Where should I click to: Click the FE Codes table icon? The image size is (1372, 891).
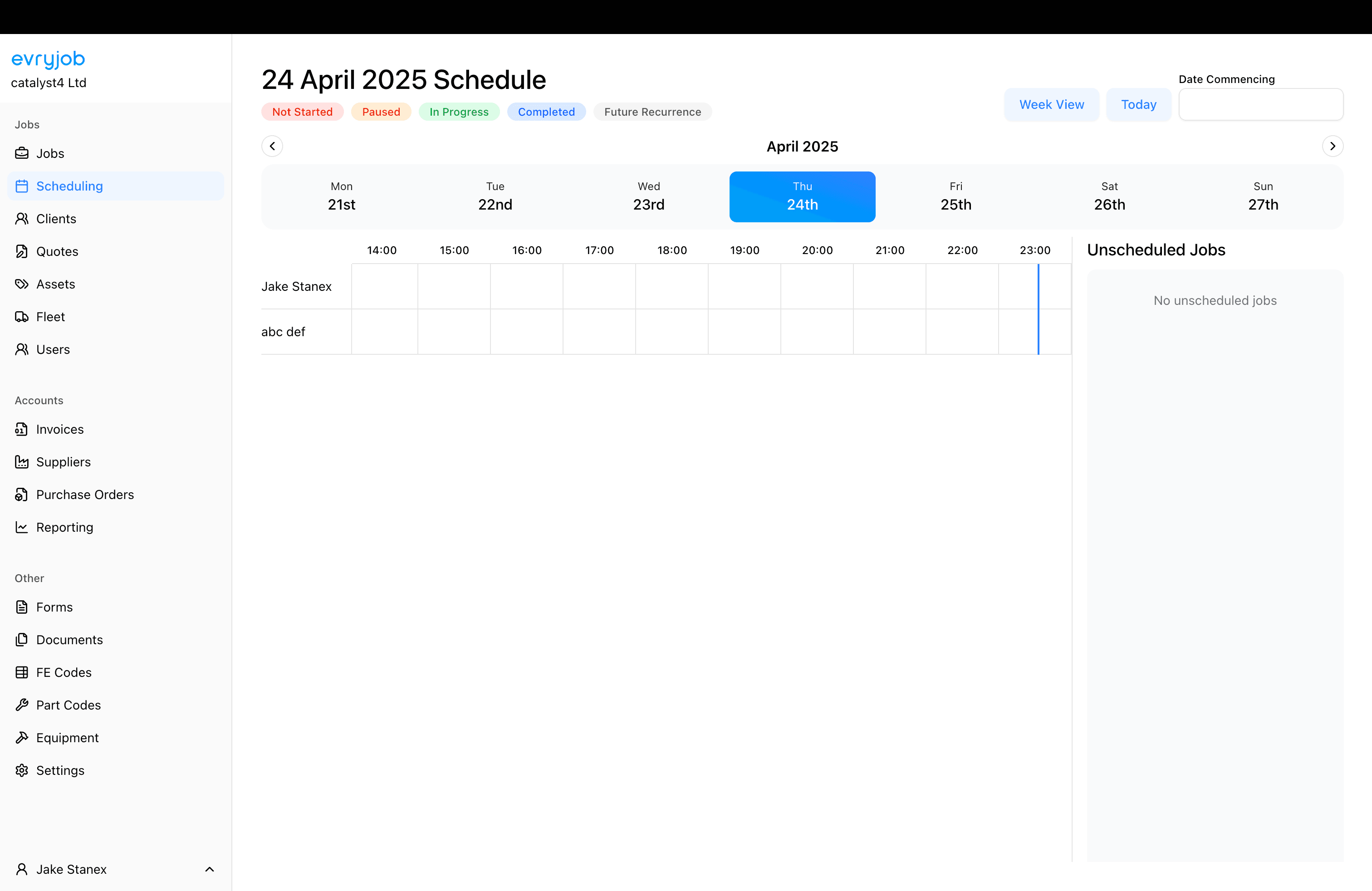tap(22, 673)
